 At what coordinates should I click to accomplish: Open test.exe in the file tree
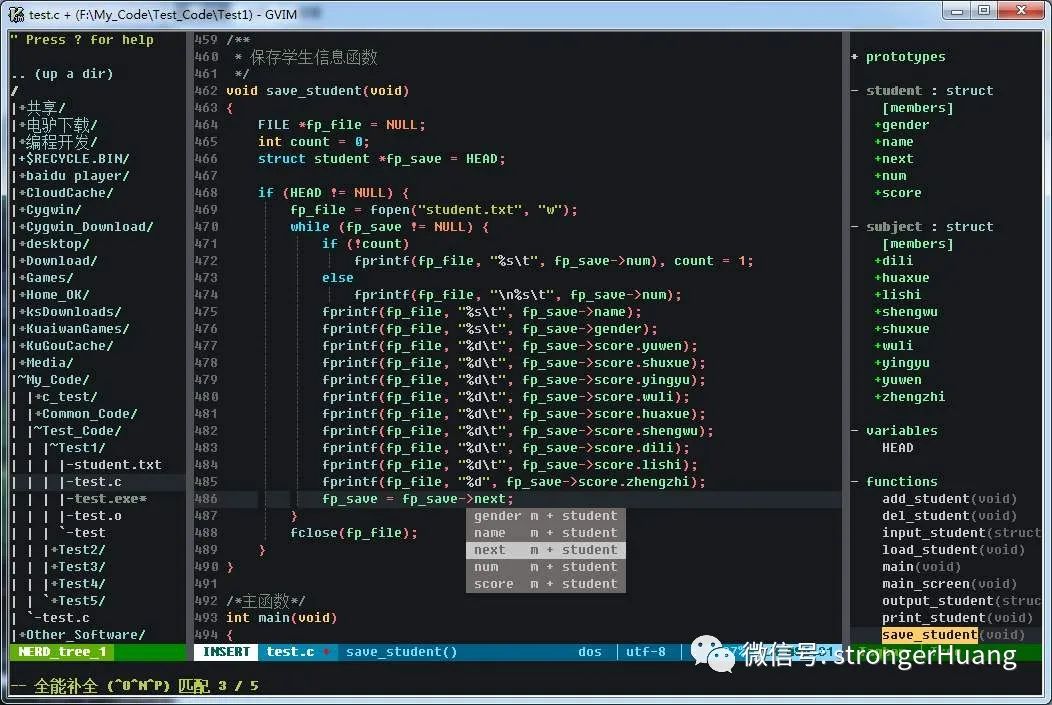coord(110,499)
